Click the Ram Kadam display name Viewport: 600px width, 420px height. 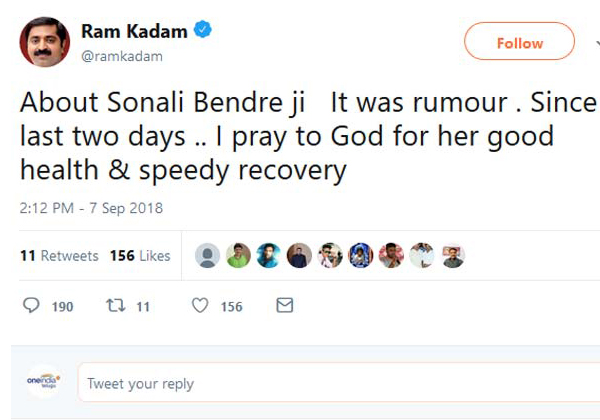(134, 31)
